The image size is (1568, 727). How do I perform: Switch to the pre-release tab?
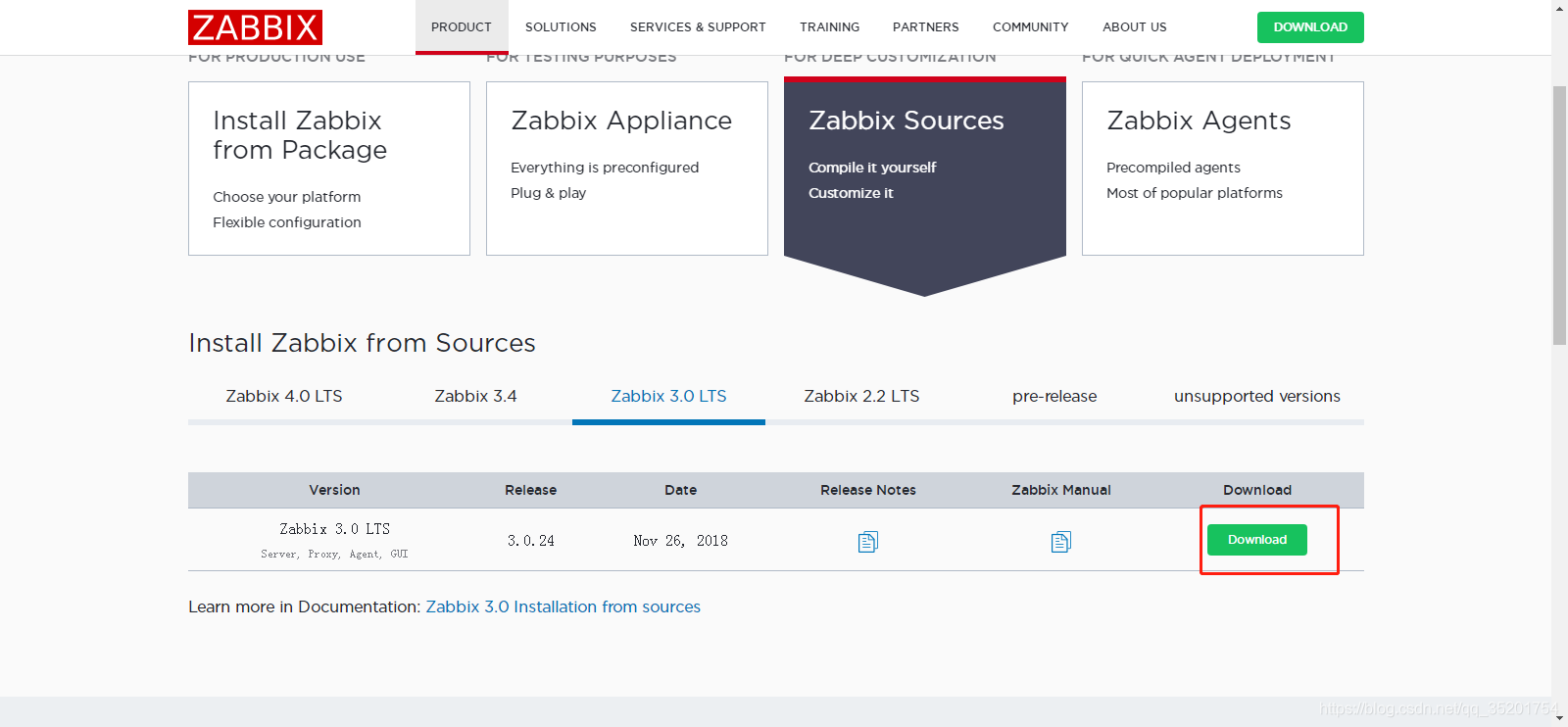click(x=1054, y=396)
